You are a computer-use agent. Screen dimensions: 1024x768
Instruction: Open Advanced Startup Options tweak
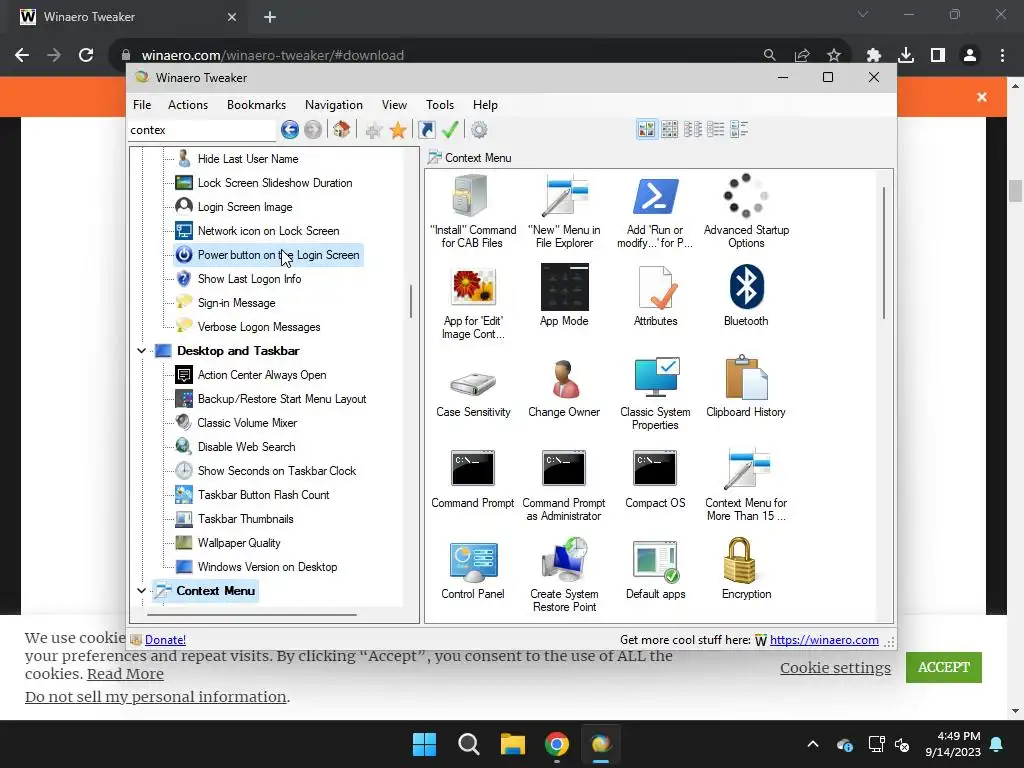(x=746, y=211)
